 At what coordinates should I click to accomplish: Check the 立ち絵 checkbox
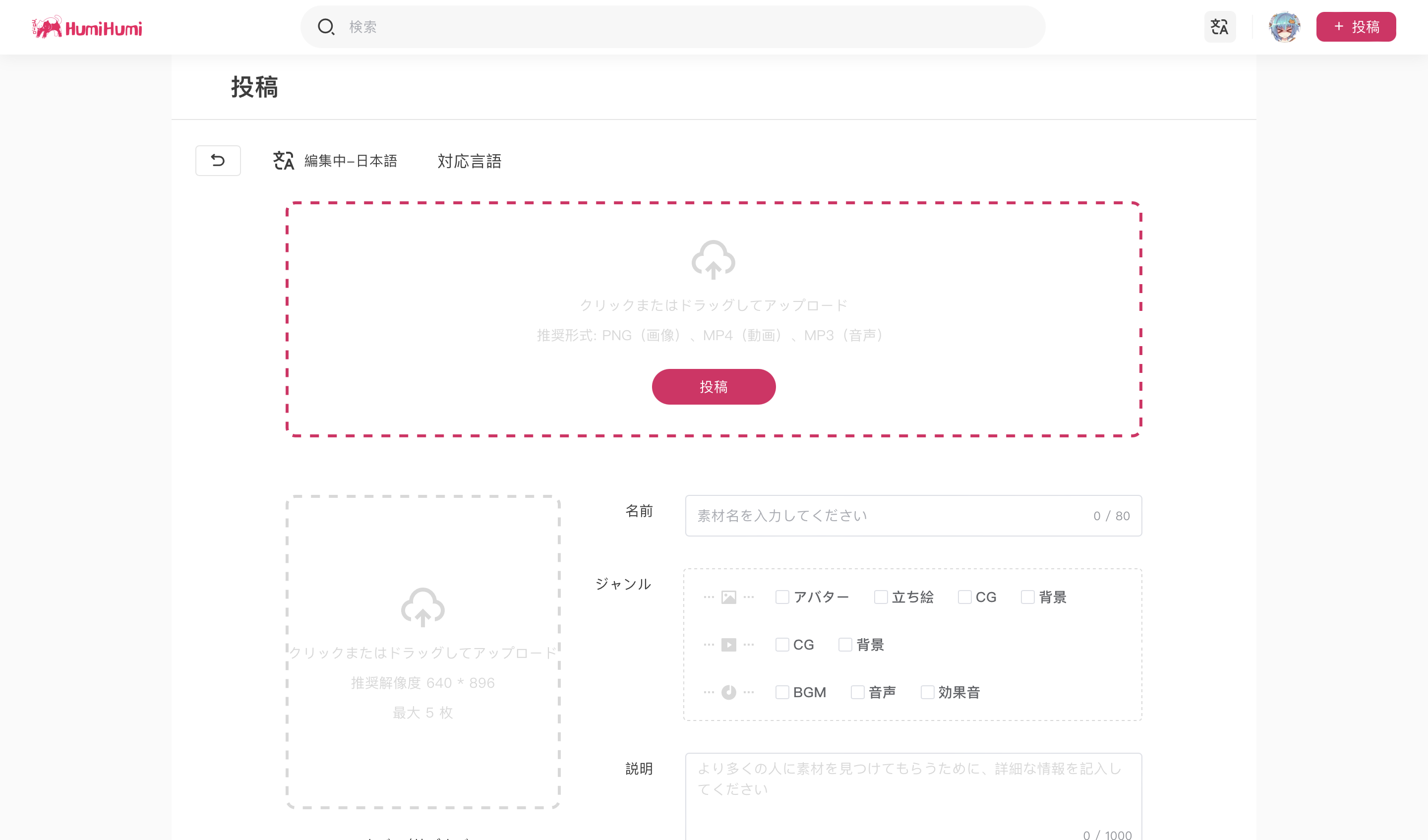click(x=881, y=597)
